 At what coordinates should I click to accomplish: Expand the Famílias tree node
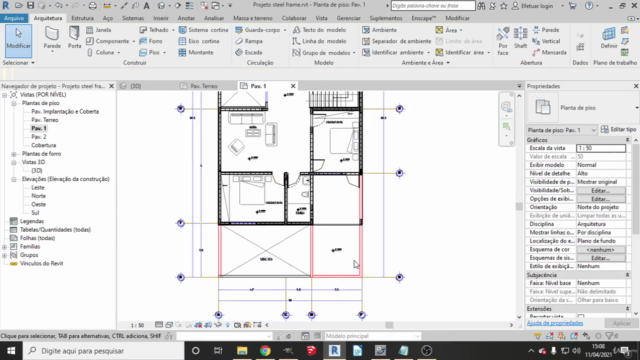point(4,247)
